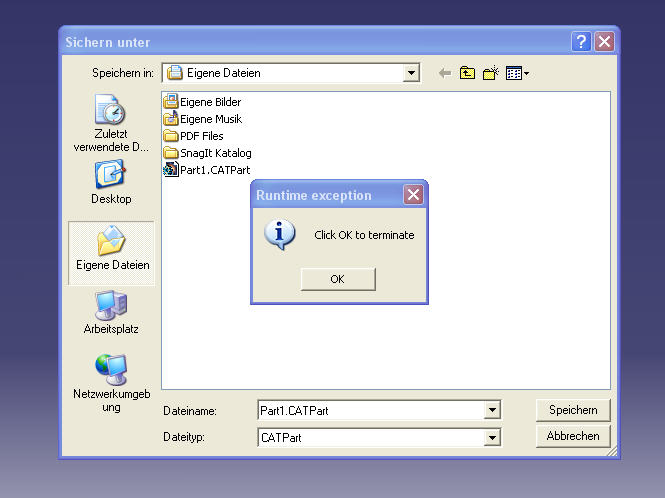The image size is (665, 498).
Task: Select the SnagIt Katalog folder icon
Action: (171, 153)
